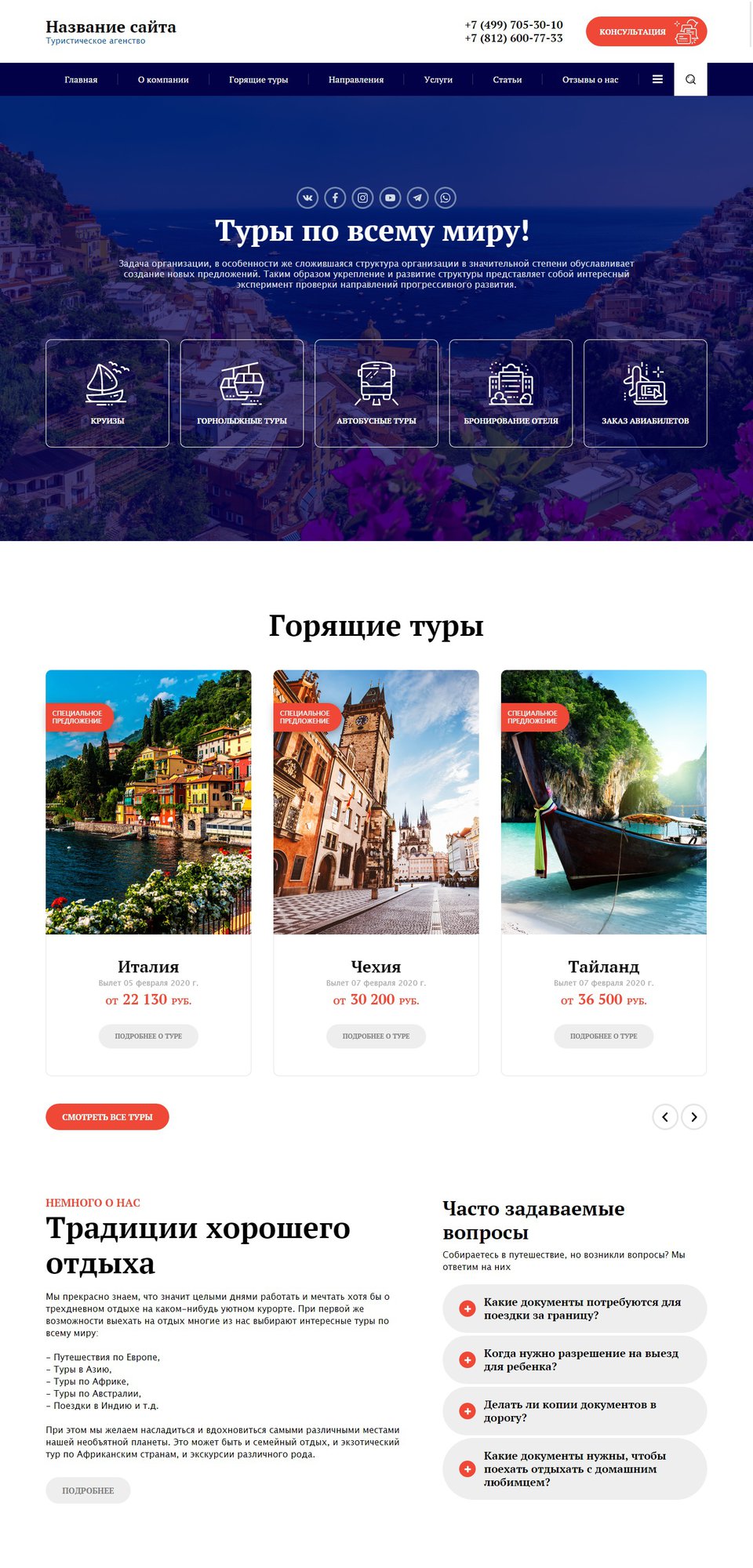753x1568 pixels.
Task: Show next tours with right arrow
Action: pos(694,1116)
